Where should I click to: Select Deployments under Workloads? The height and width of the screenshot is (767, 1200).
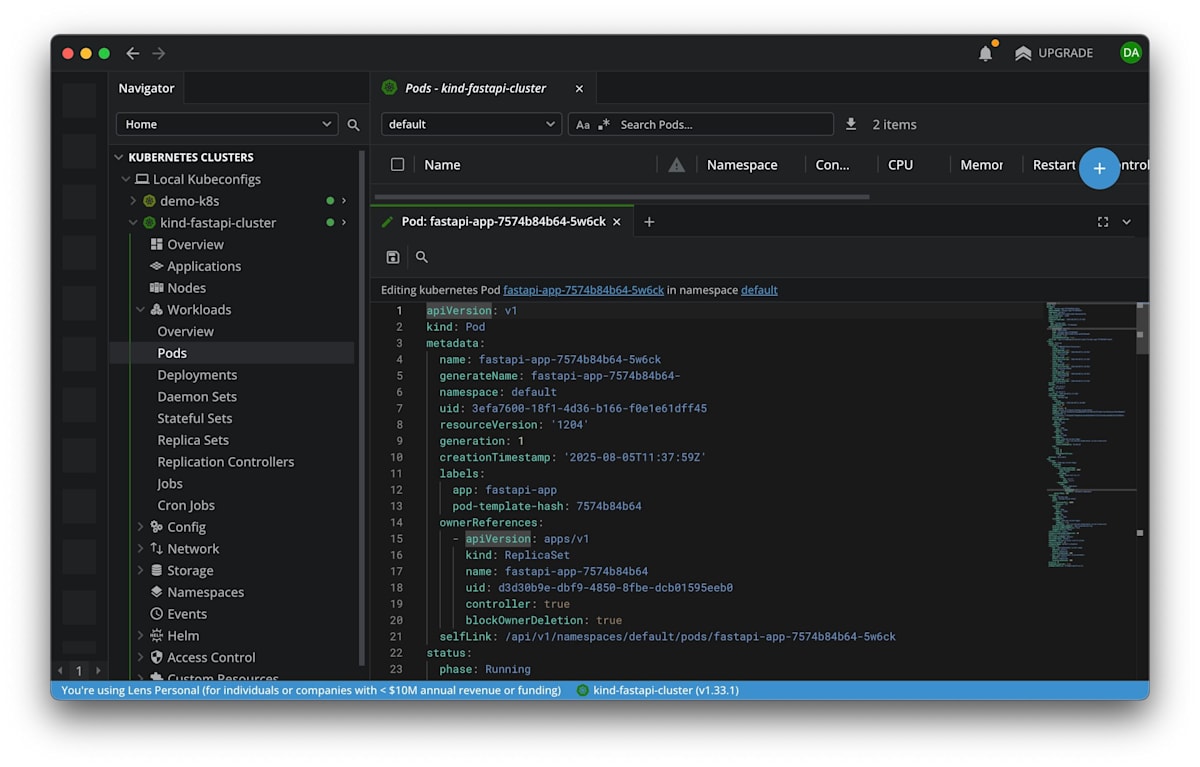197,375
